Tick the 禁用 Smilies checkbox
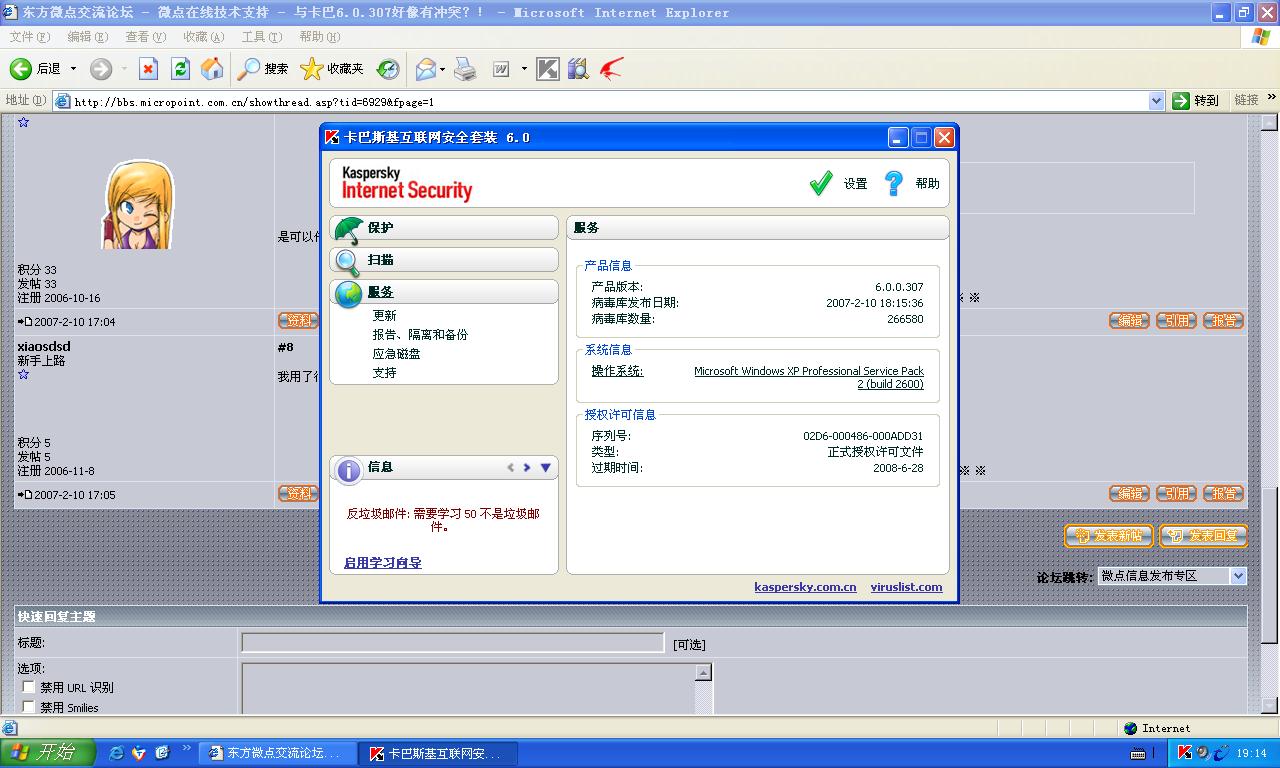The image size is (1280, 768). click(29, 707)
